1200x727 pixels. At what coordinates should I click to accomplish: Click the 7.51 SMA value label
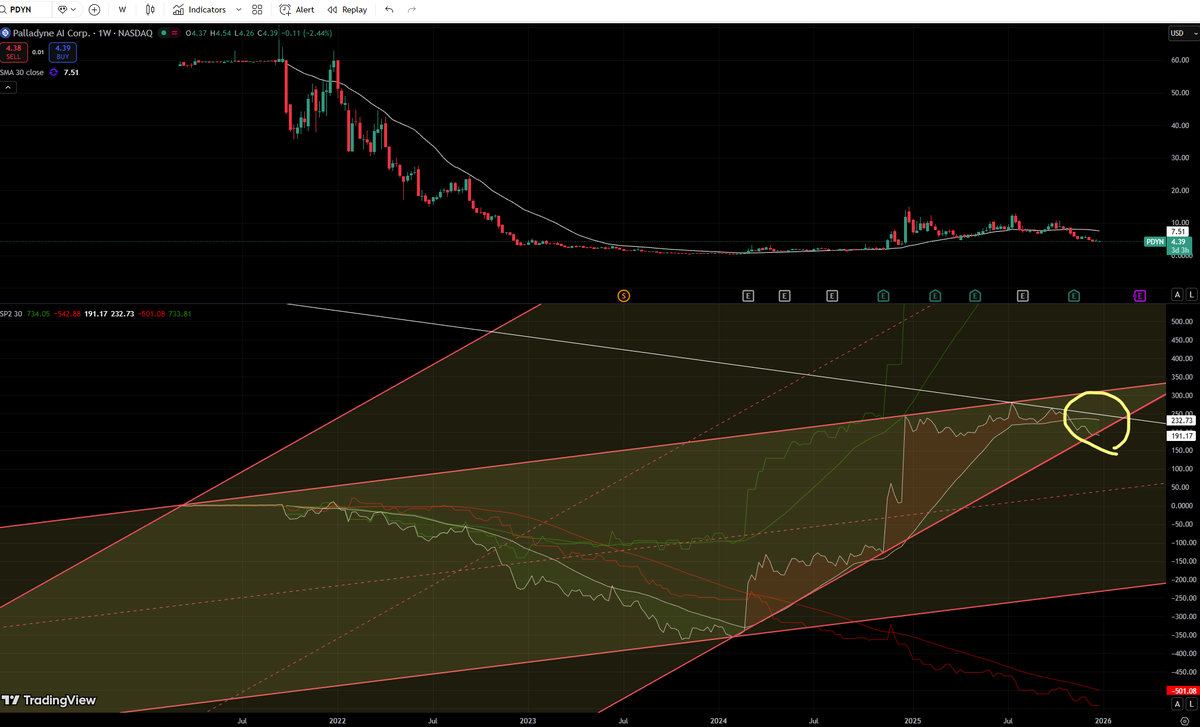coord(1179,231)
